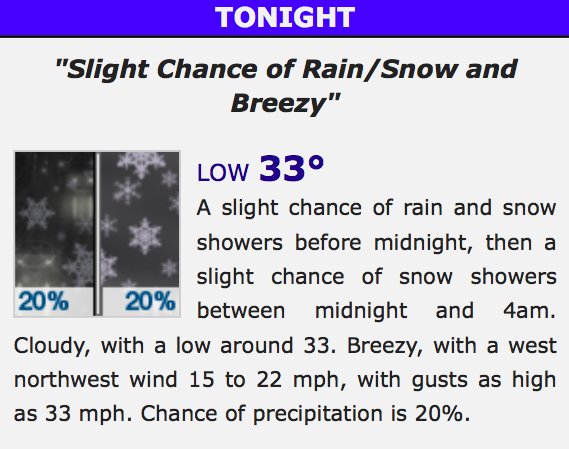Click 'Cloudy,' in the forecast description
569x449 pixels.
point(52,347)
